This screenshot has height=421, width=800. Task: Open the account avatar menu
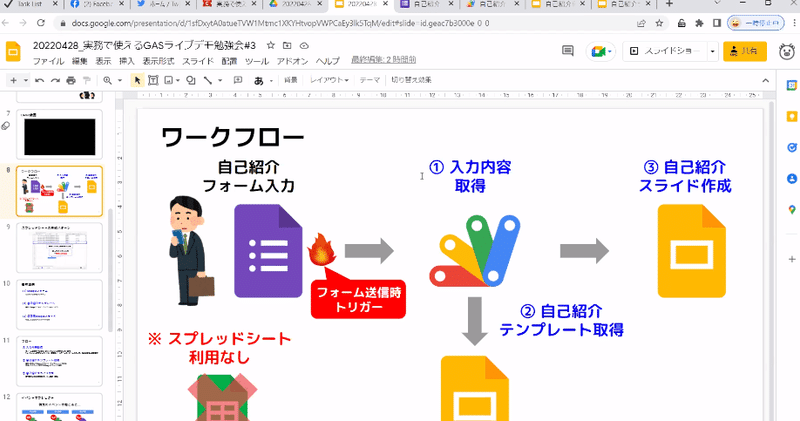(x=787, y=51)
